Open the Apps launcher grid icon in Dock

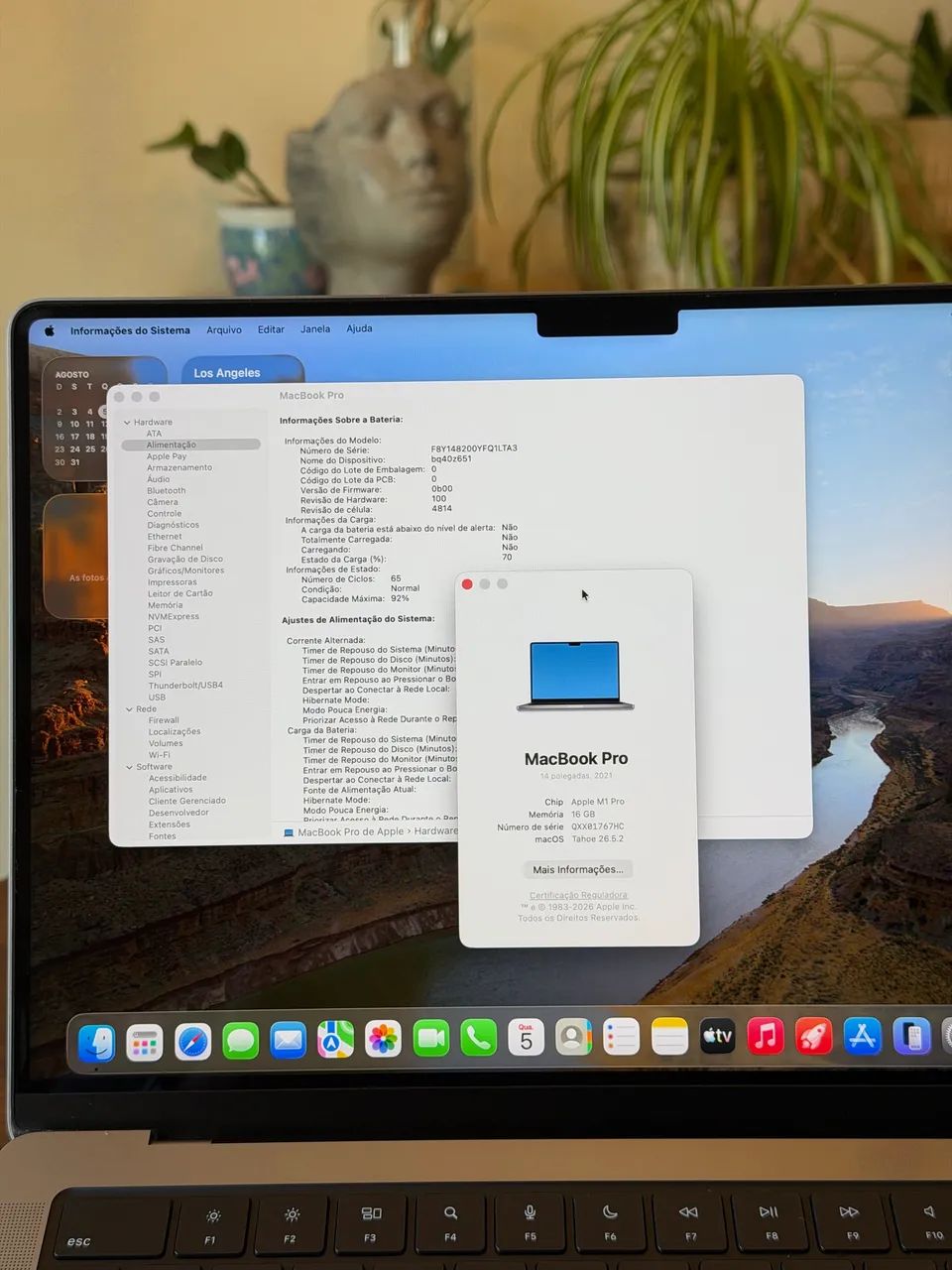[x=145, y=1042]
